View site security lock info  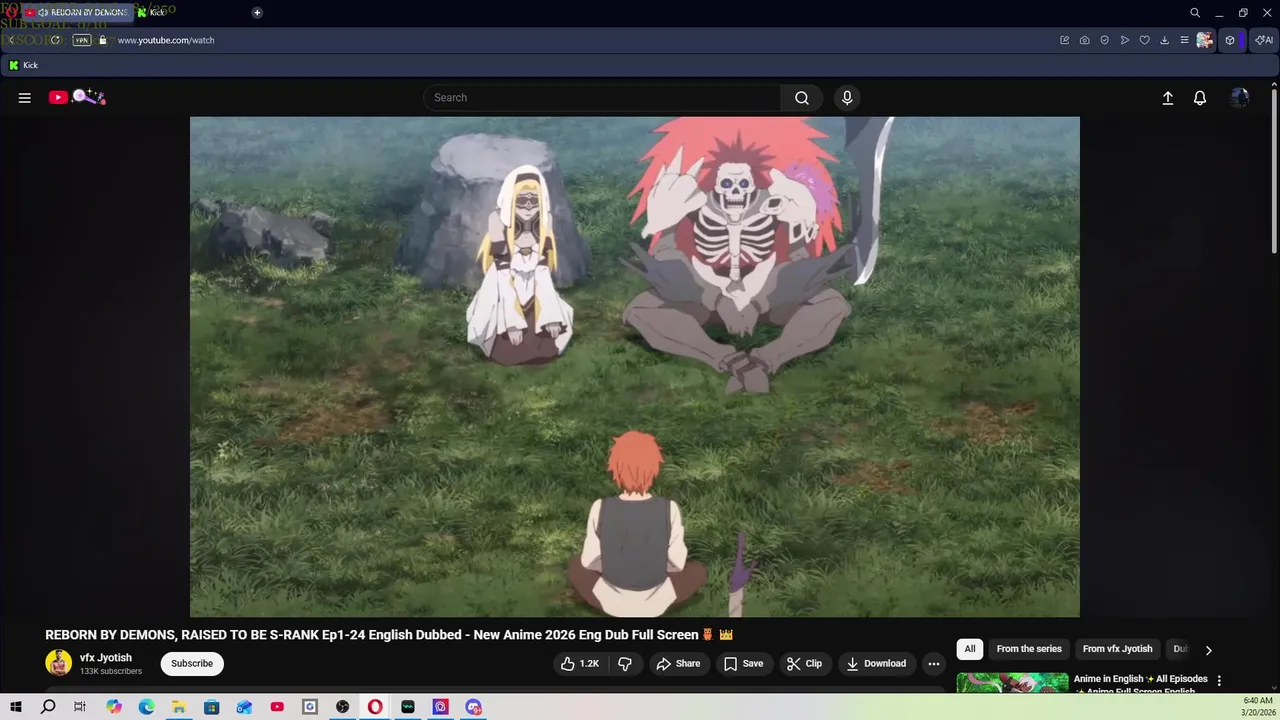point(102,40)
